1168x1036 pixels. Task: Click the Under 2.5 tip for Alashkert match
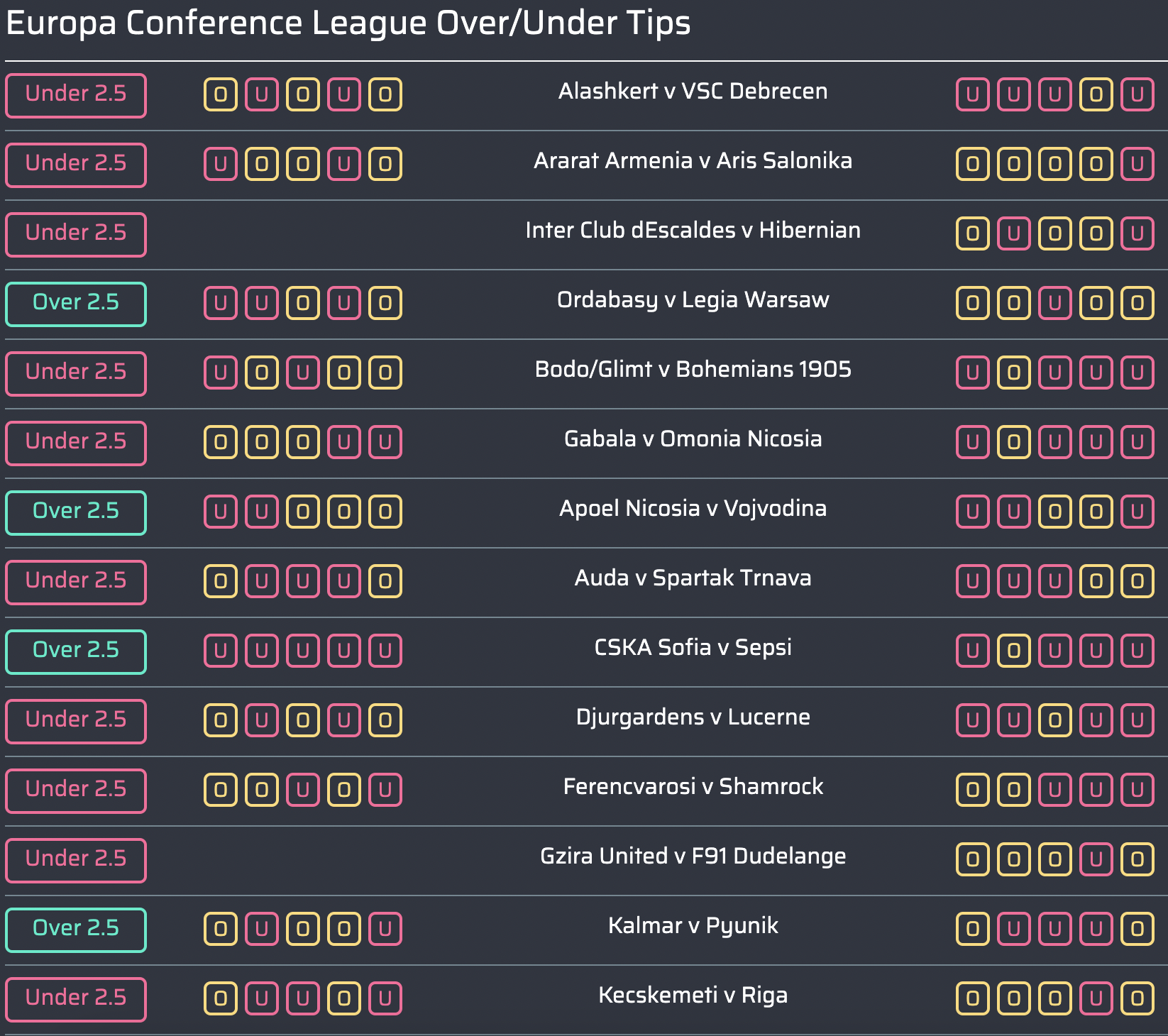click(76, 96)
